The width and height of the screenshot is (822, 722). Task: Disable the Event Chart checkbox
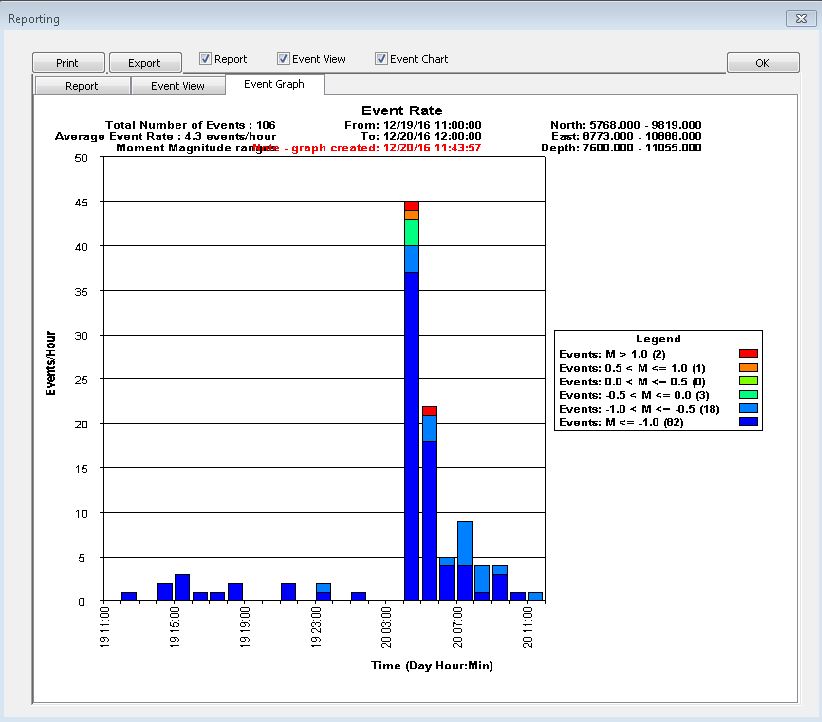coord(381,59)
